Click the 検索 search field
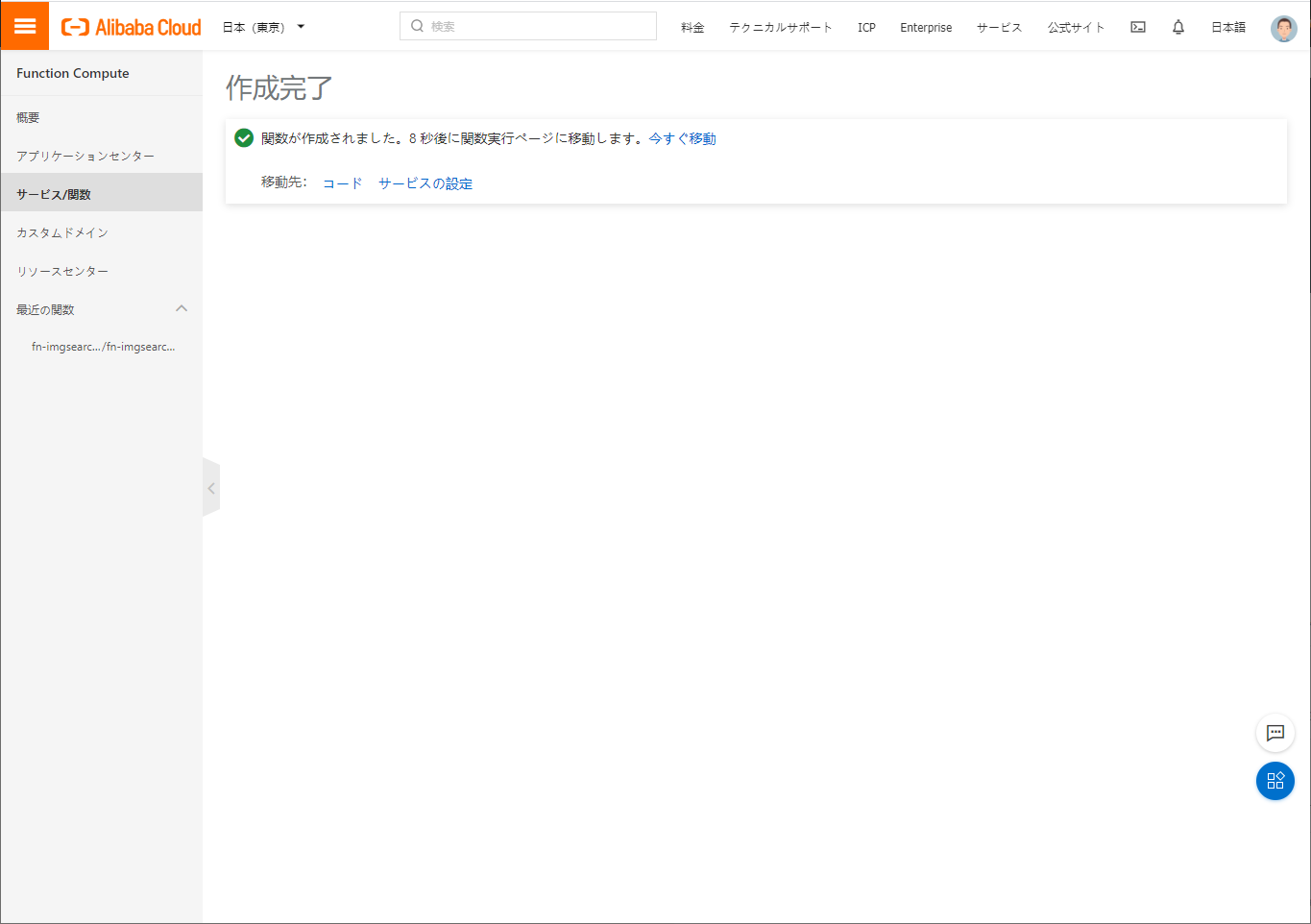1311x924 pixels. tap(527, 26)
